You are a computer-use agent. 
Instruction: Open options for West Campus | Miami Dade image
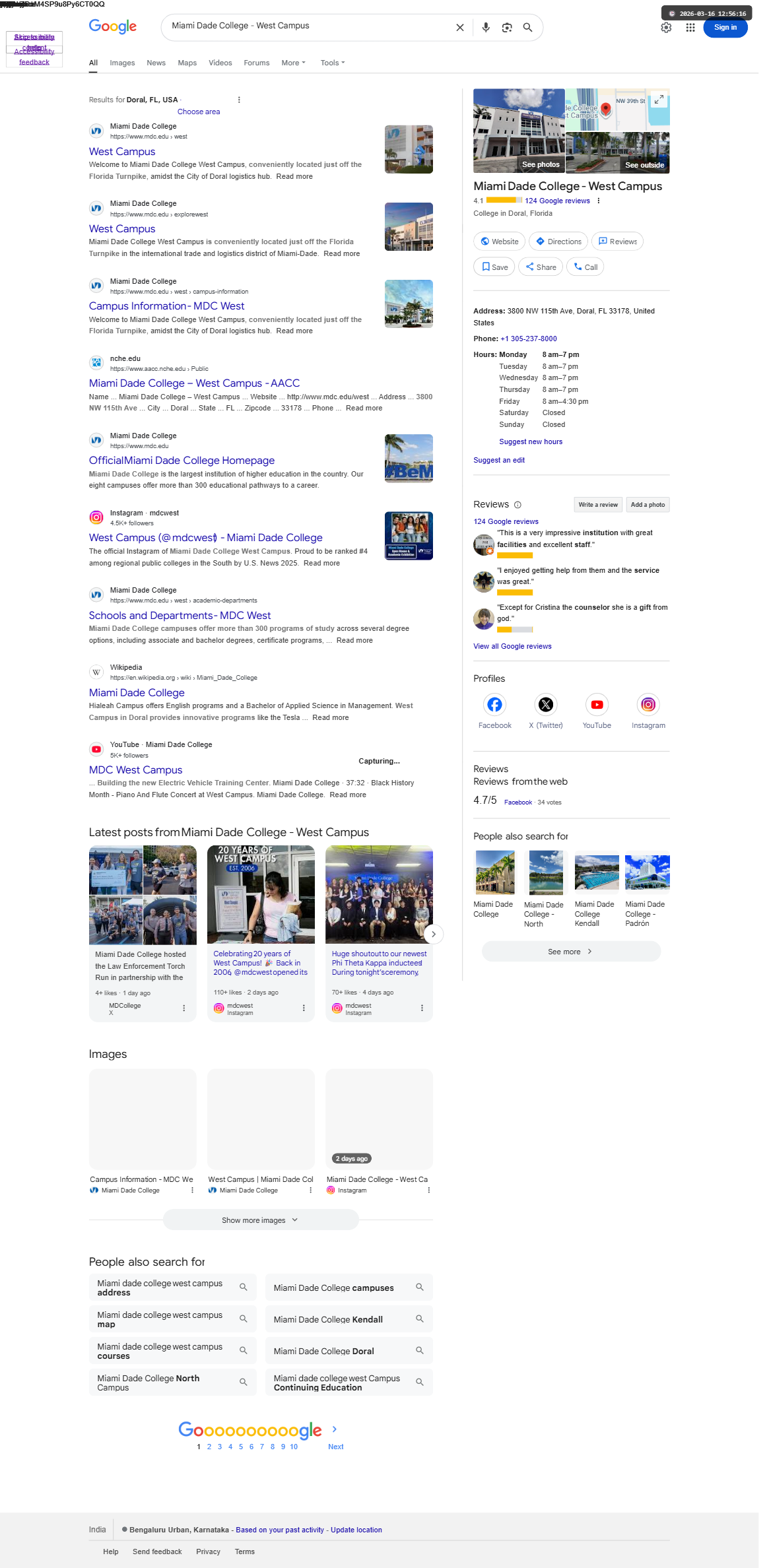click(x=310, y=1191)
